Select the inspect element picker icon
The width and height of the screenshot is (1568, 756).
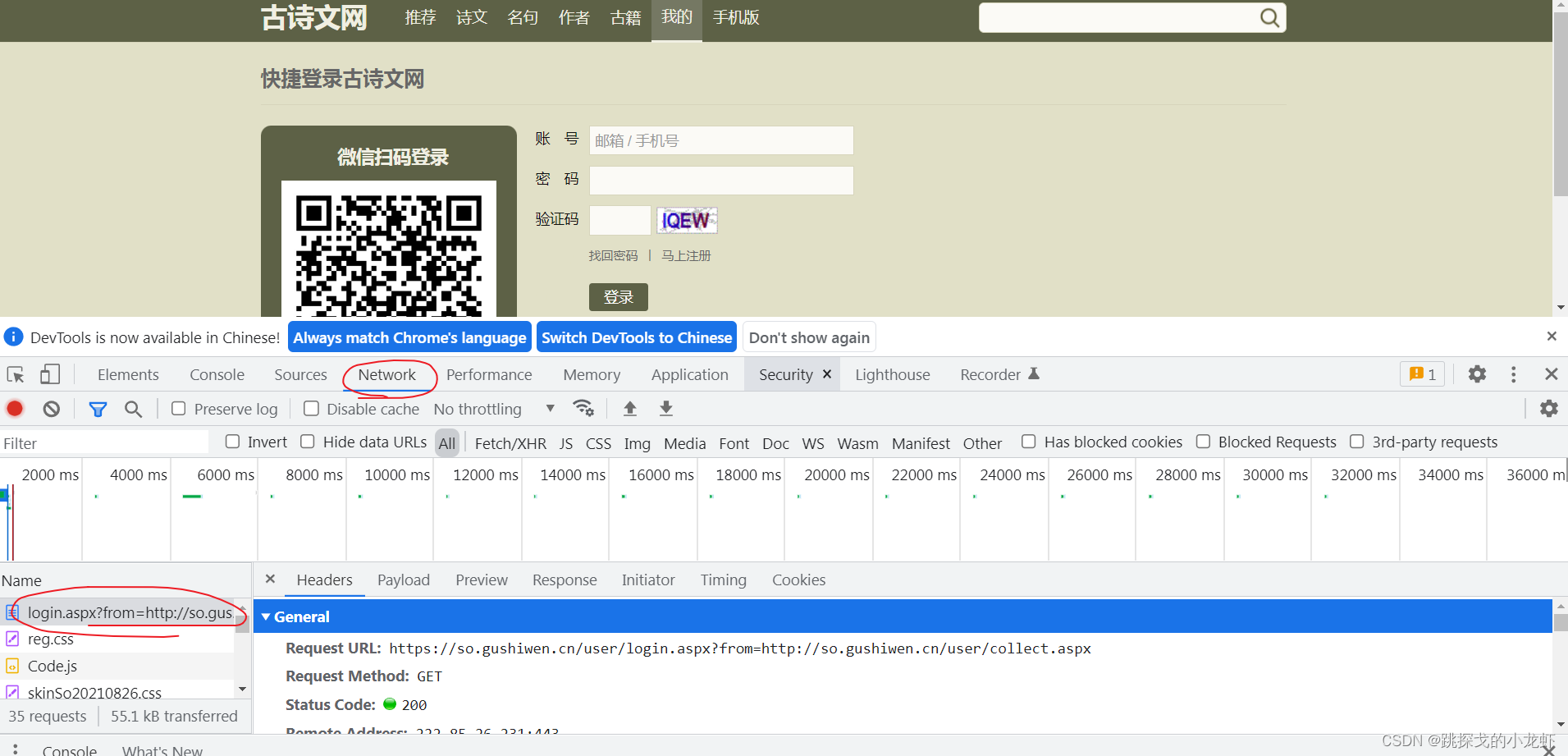pos(16,374)
